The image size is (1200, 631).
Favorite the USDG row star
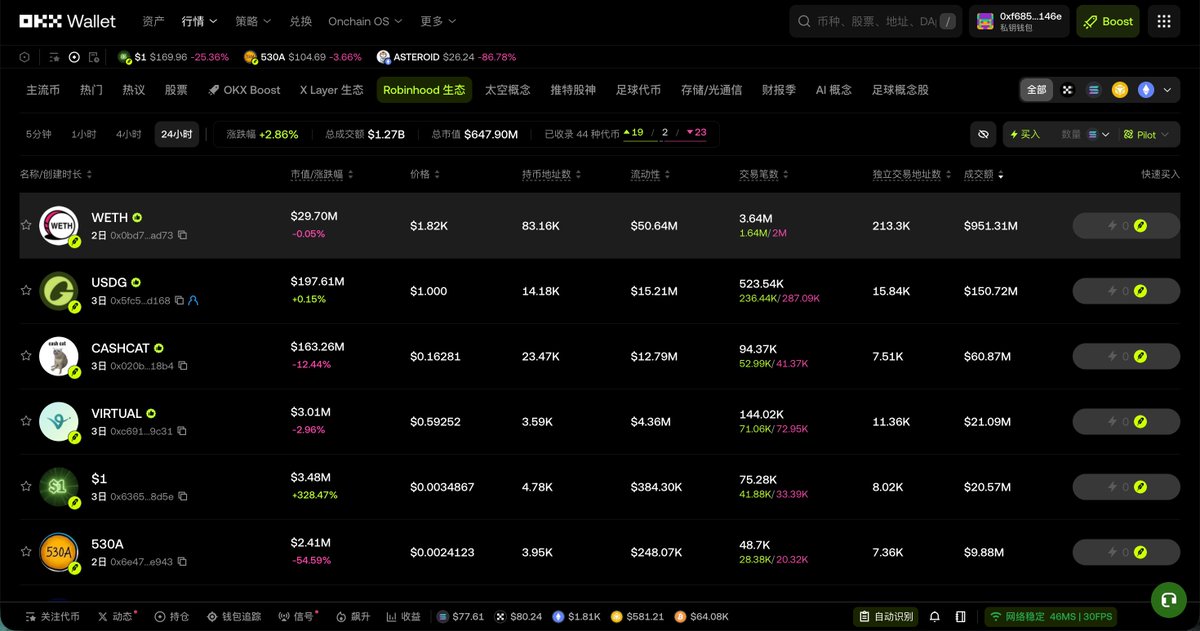tap(26, 291)
